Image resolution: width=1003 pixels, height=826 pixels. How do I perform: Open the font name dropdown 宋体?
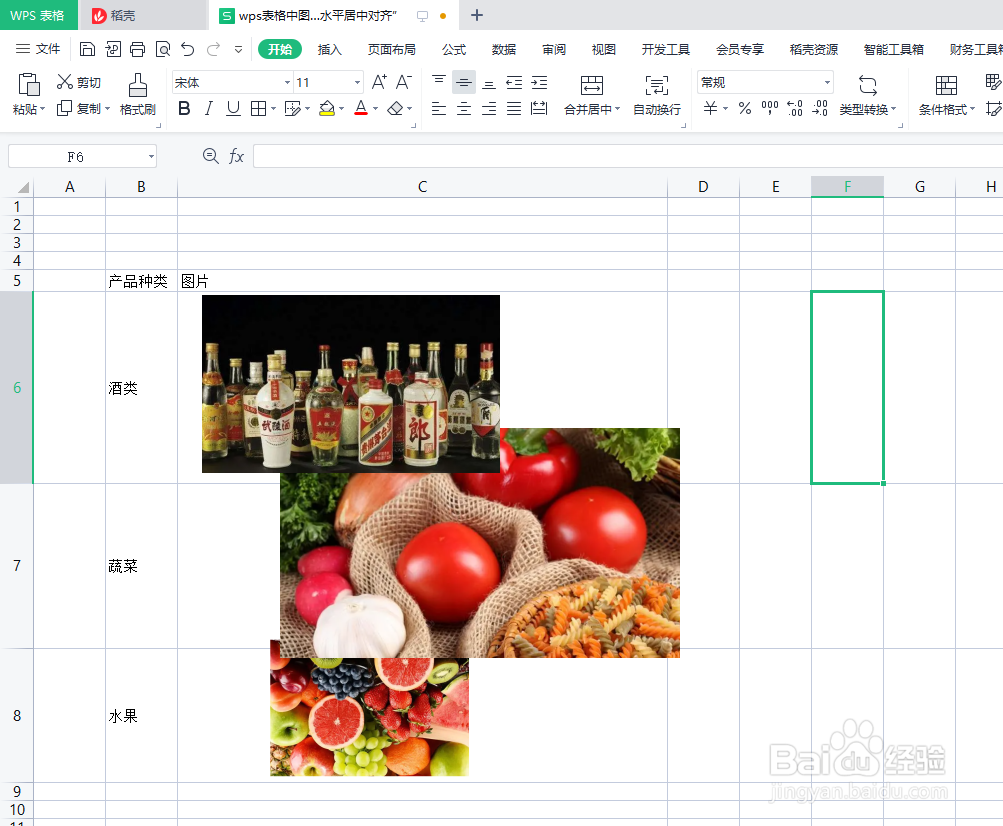(287, 83)
